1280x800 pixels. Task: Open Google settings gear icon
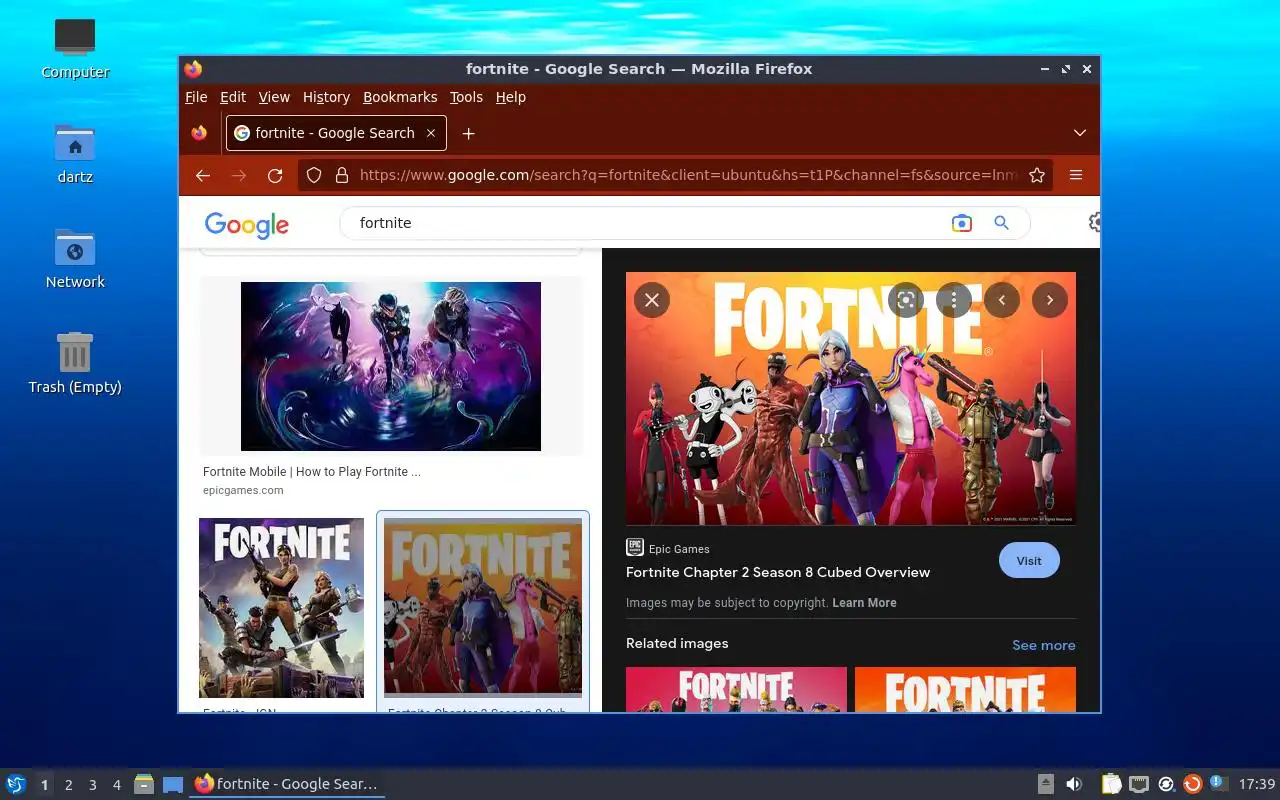pyautogui.click(x=1094, y=222)
